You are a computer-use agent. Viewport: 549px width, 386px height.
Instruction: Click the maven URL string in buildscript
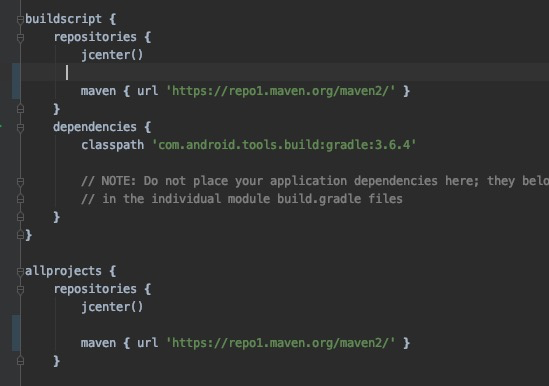coord(280,91)
